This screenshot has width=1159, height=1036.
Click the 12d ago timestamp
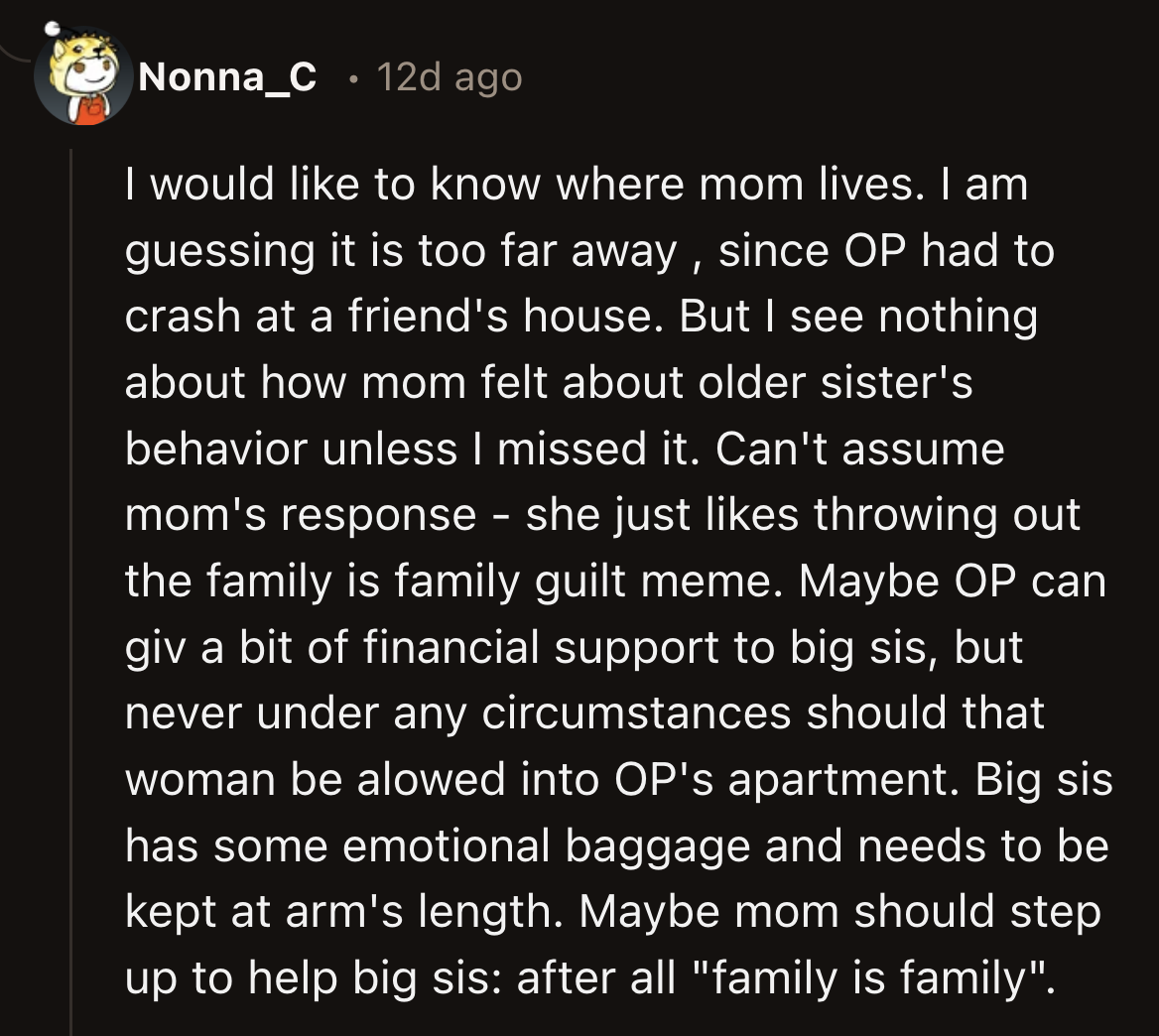click(449, 76)
